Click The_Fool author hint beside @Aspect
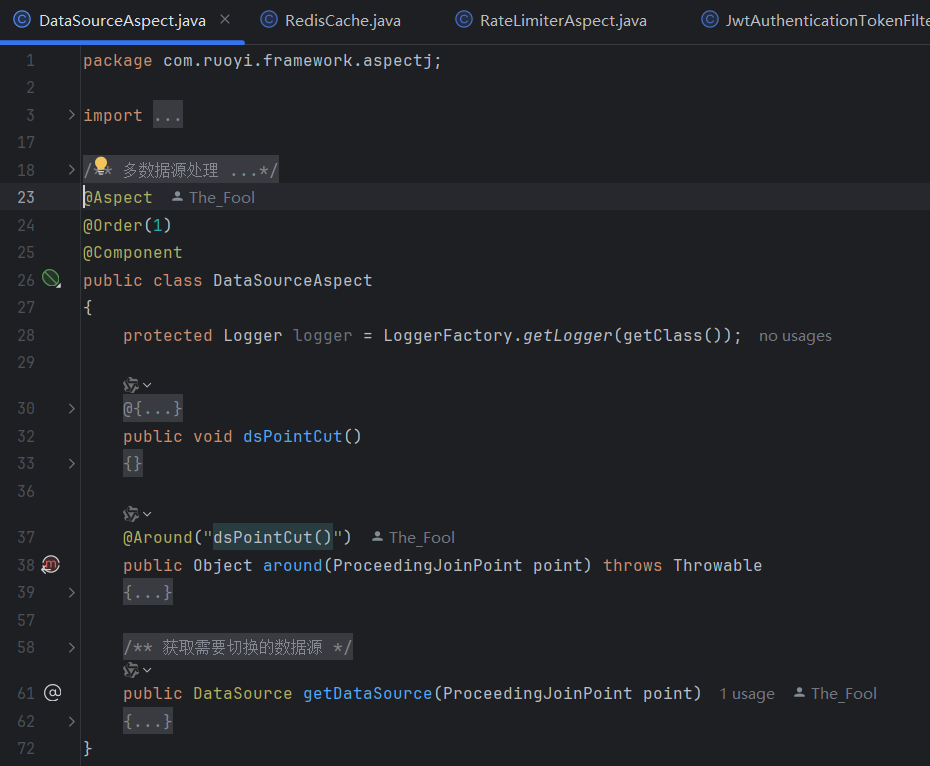Image resolution: width=930 pixels, height=766 pixels. 214,198
